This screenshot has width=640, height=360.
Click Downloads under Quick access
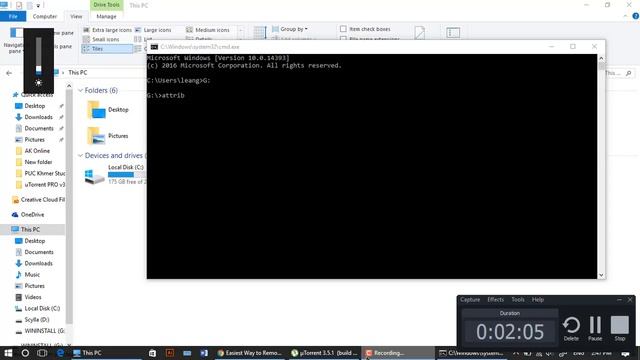pos(38,117)
